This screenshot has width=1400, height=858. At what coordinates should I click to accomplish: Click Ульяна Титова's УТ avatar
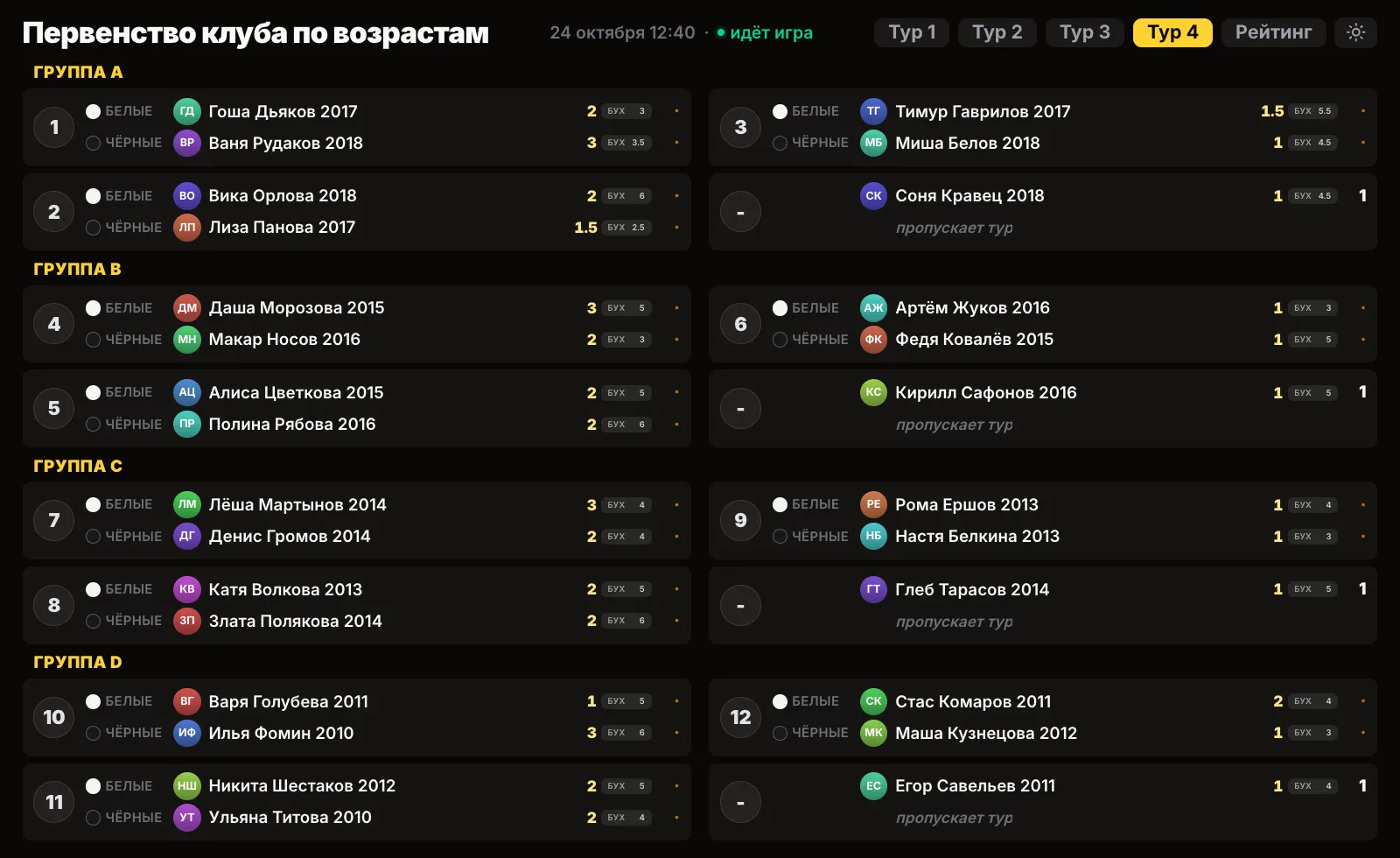pyautogui.click(x=187, y=818)
